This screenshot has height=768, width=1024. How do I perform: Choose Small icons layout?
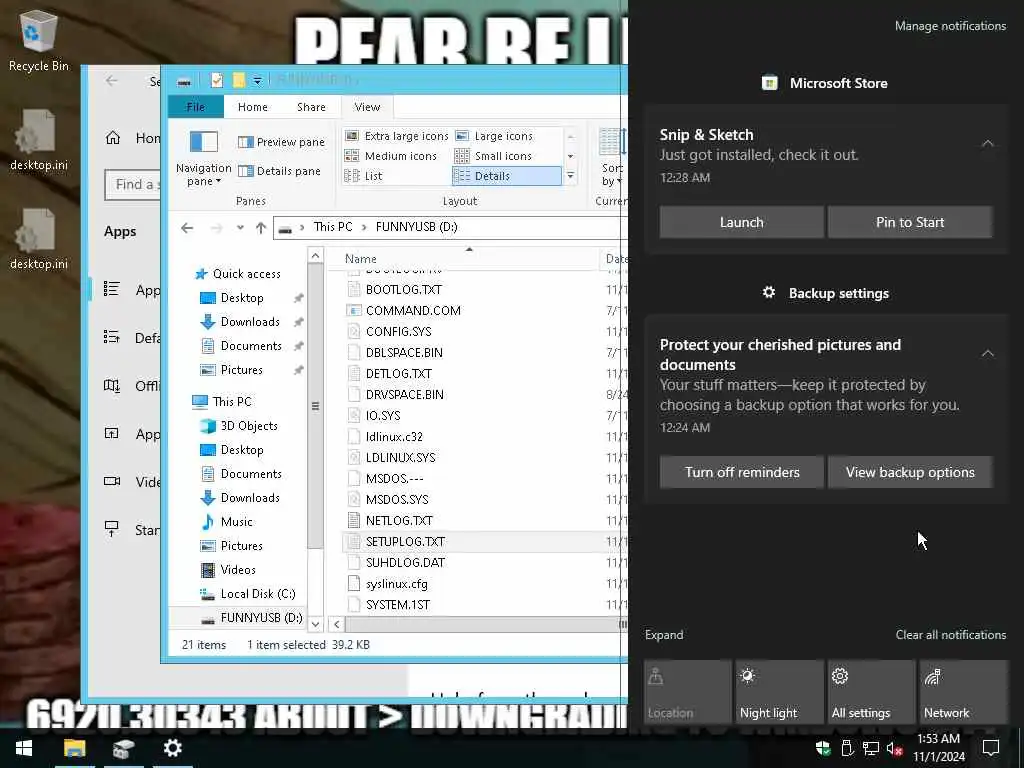pyautogui.click(x=494, y=156)
